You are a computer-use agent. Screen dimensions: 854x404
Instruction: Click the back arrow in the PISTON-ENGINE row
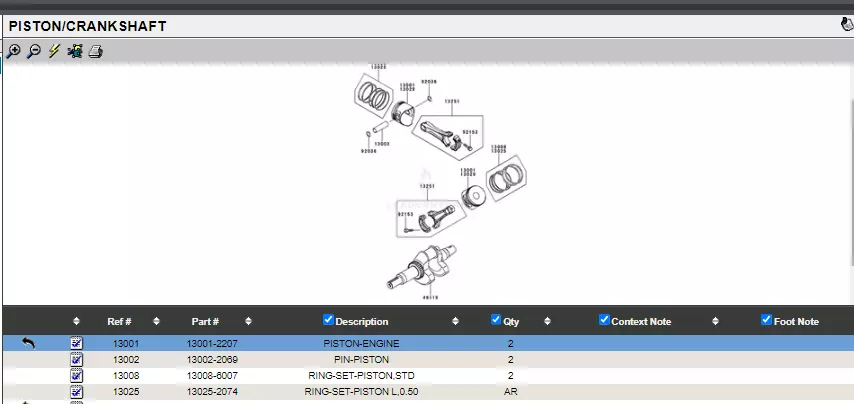[x=28, y=343]
